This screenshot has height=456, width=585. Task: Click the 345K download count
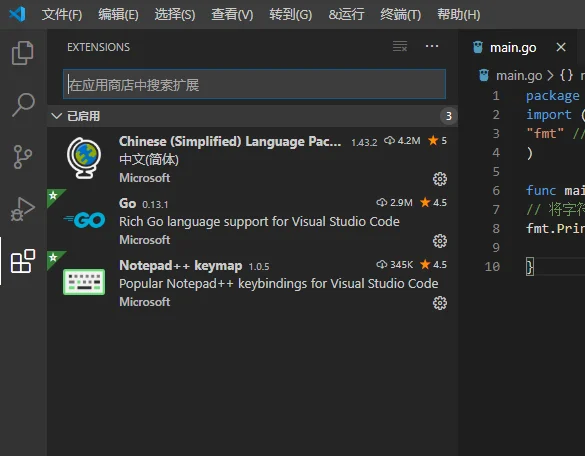(394, 265)
